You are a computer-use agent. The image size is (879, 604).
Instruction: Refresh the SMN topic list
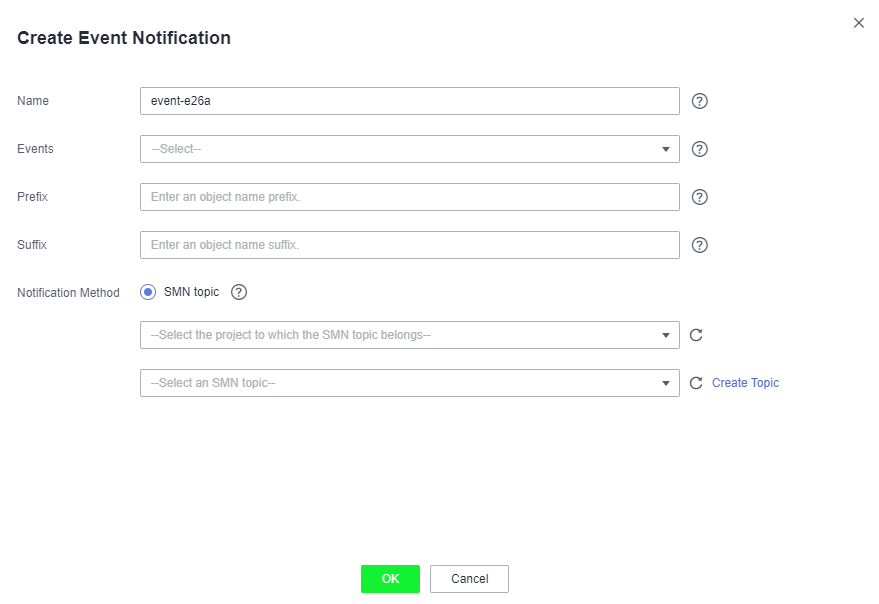pyautogui.click(x=696, y=383)
